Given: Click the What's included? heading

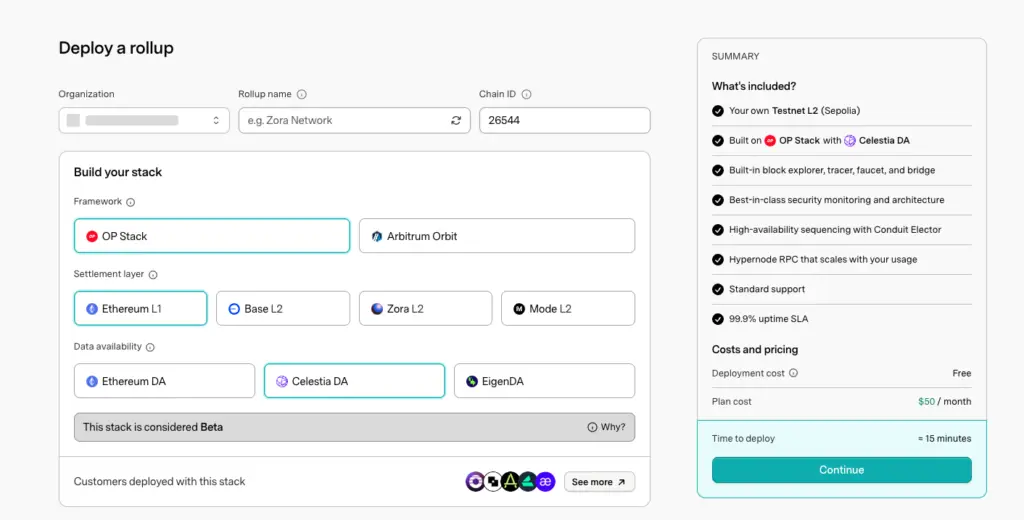Looking at the screenshot, I should tap(754, 86).
